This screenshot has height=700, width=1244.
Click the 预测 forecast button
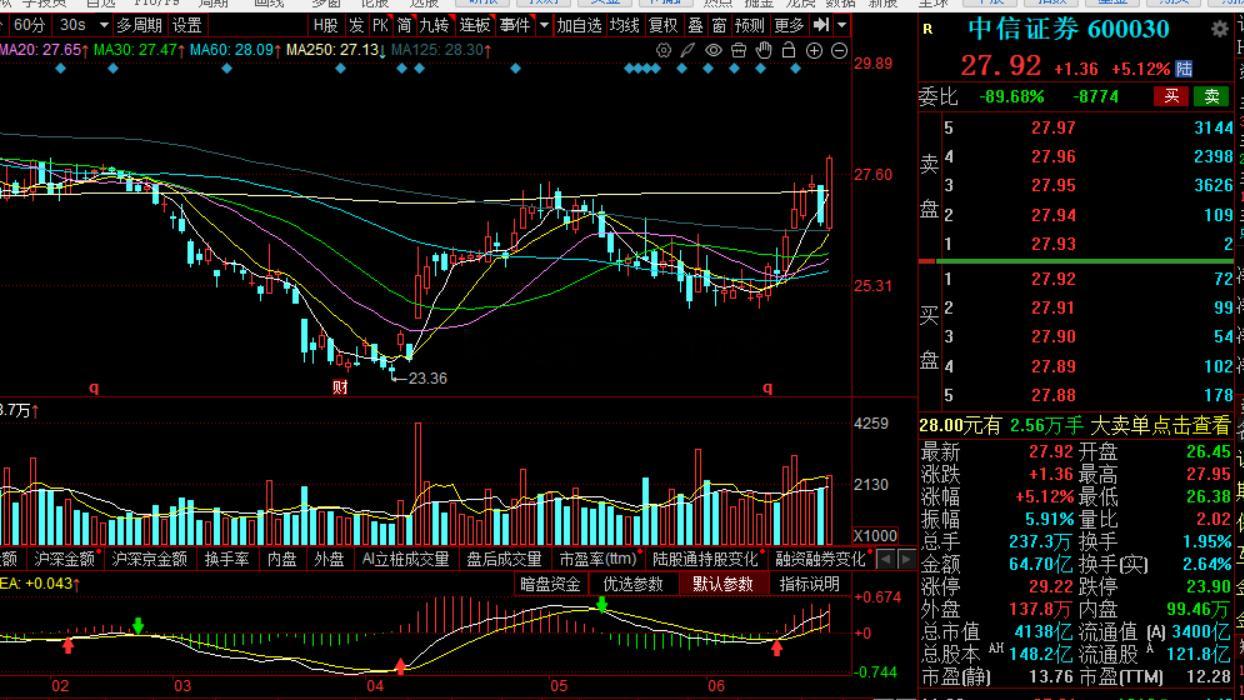point(749,25)
